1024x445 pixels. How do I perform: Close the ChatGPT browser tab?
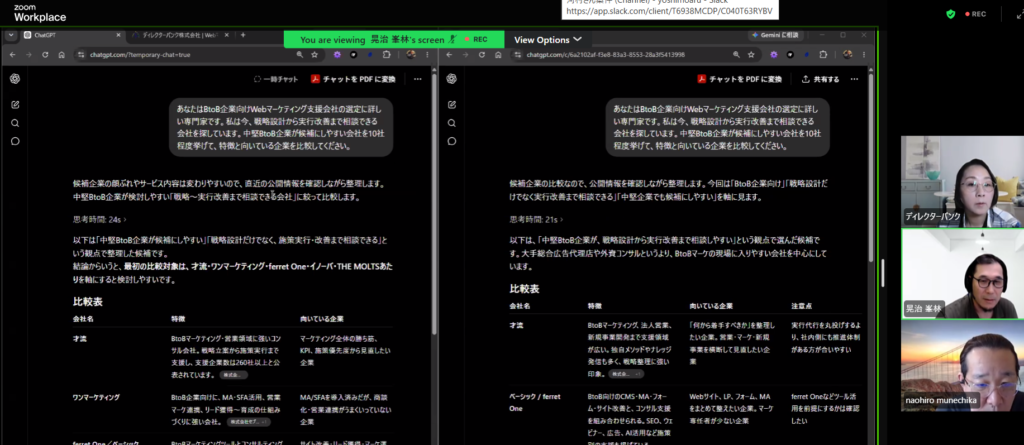(118, 35)
